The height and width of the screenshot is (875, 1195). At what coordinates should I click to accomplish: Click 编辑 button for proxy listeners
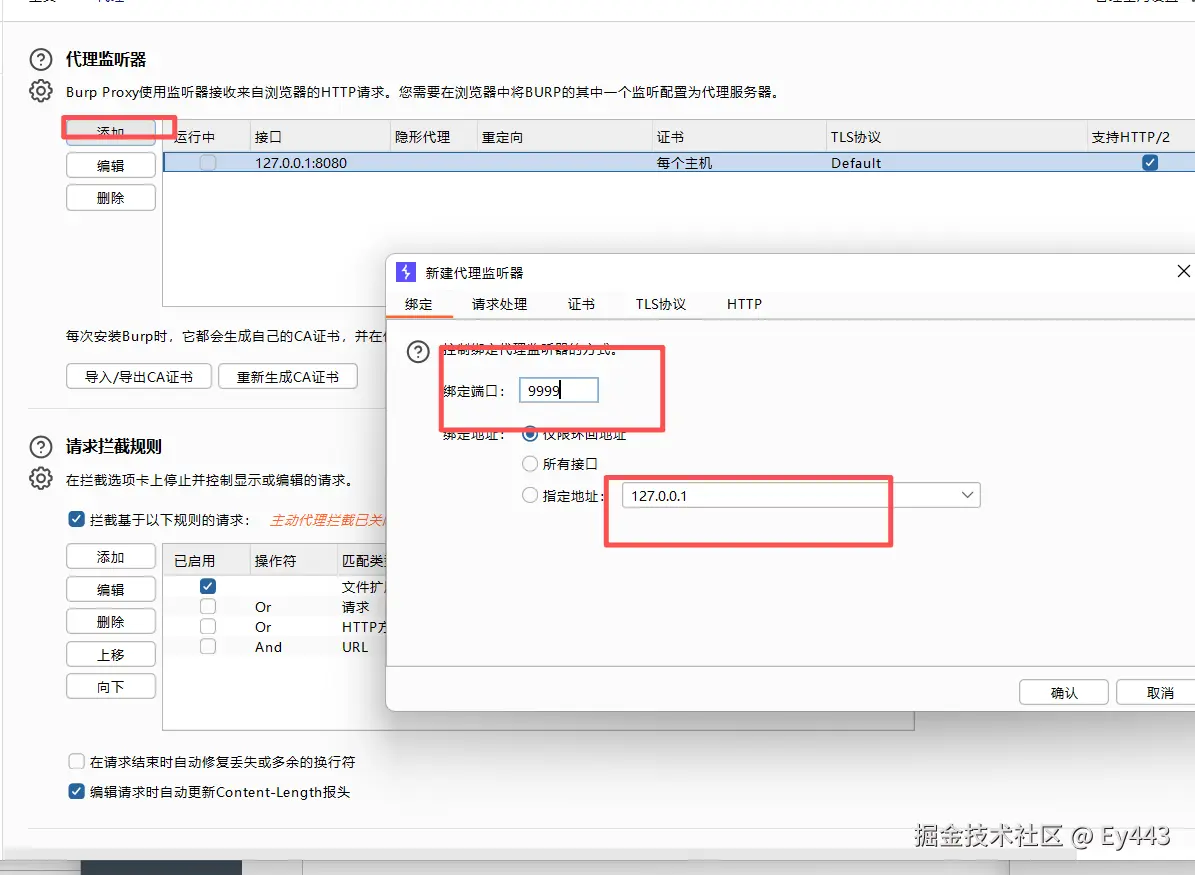(x=111, y=165)
